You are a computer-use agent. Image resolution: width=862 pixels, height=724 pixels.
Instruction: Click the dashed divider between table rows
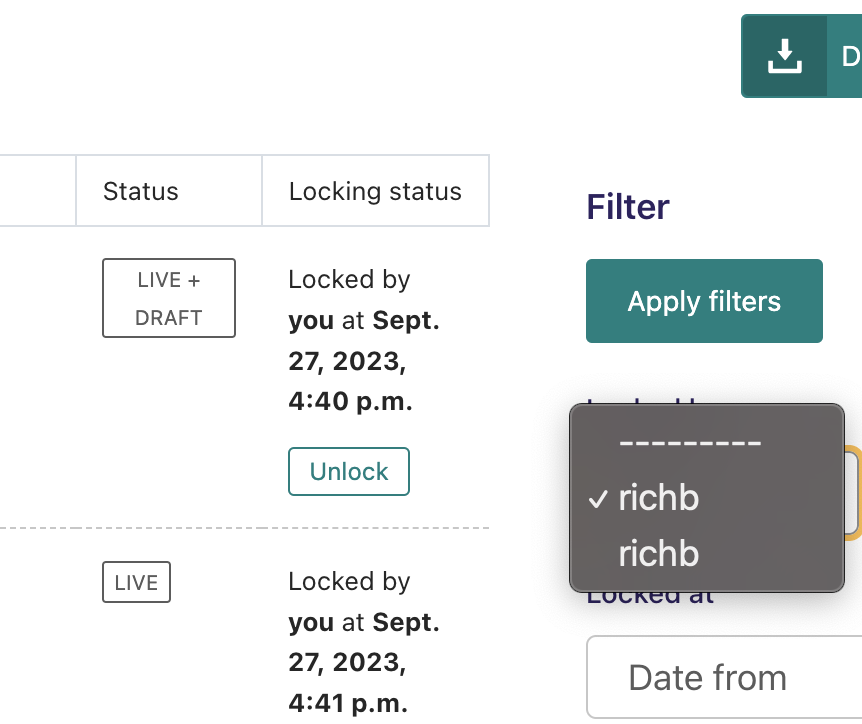244,526
